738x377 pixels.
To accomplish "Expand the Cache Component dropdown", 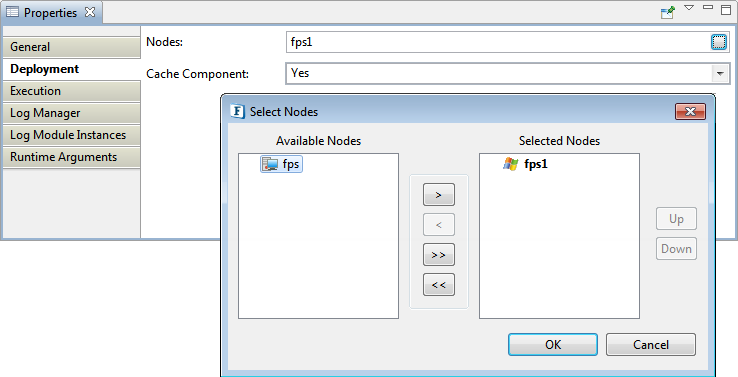I will point(720,74).
